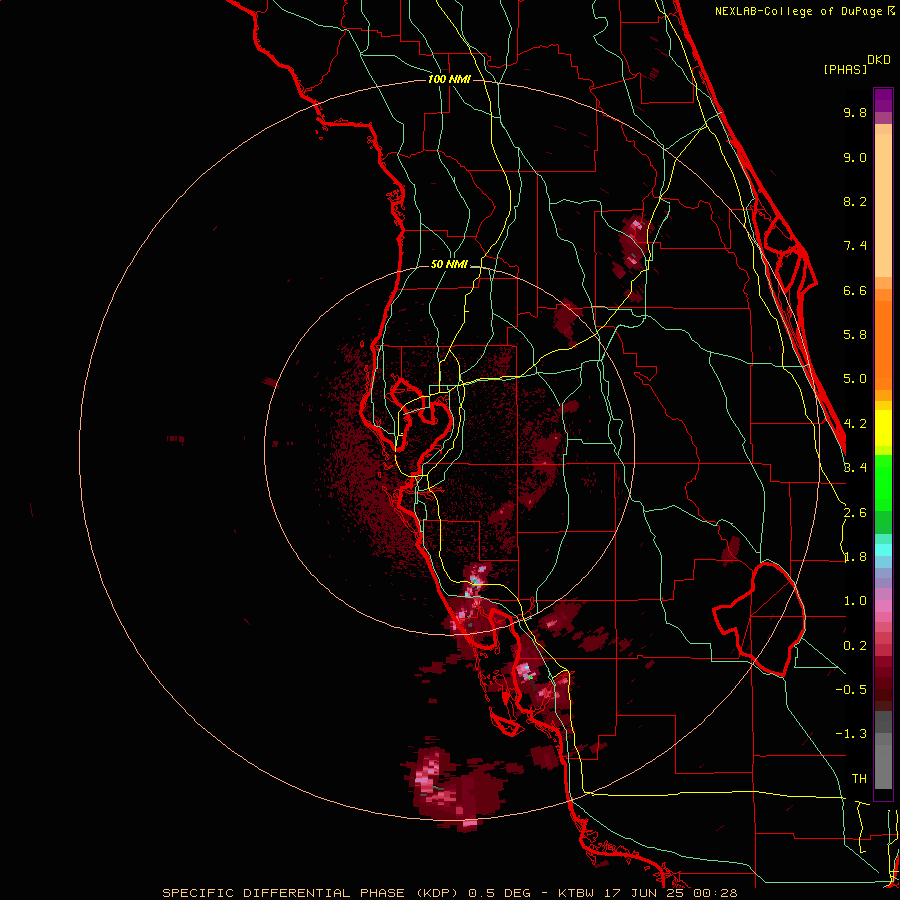Select the 0.2 color scale value

coord(855,646)
